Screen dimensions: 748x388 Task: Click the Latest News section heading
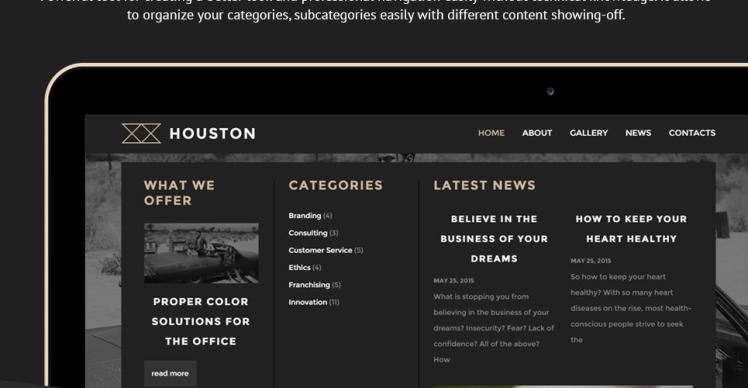(x=484, y=185)
